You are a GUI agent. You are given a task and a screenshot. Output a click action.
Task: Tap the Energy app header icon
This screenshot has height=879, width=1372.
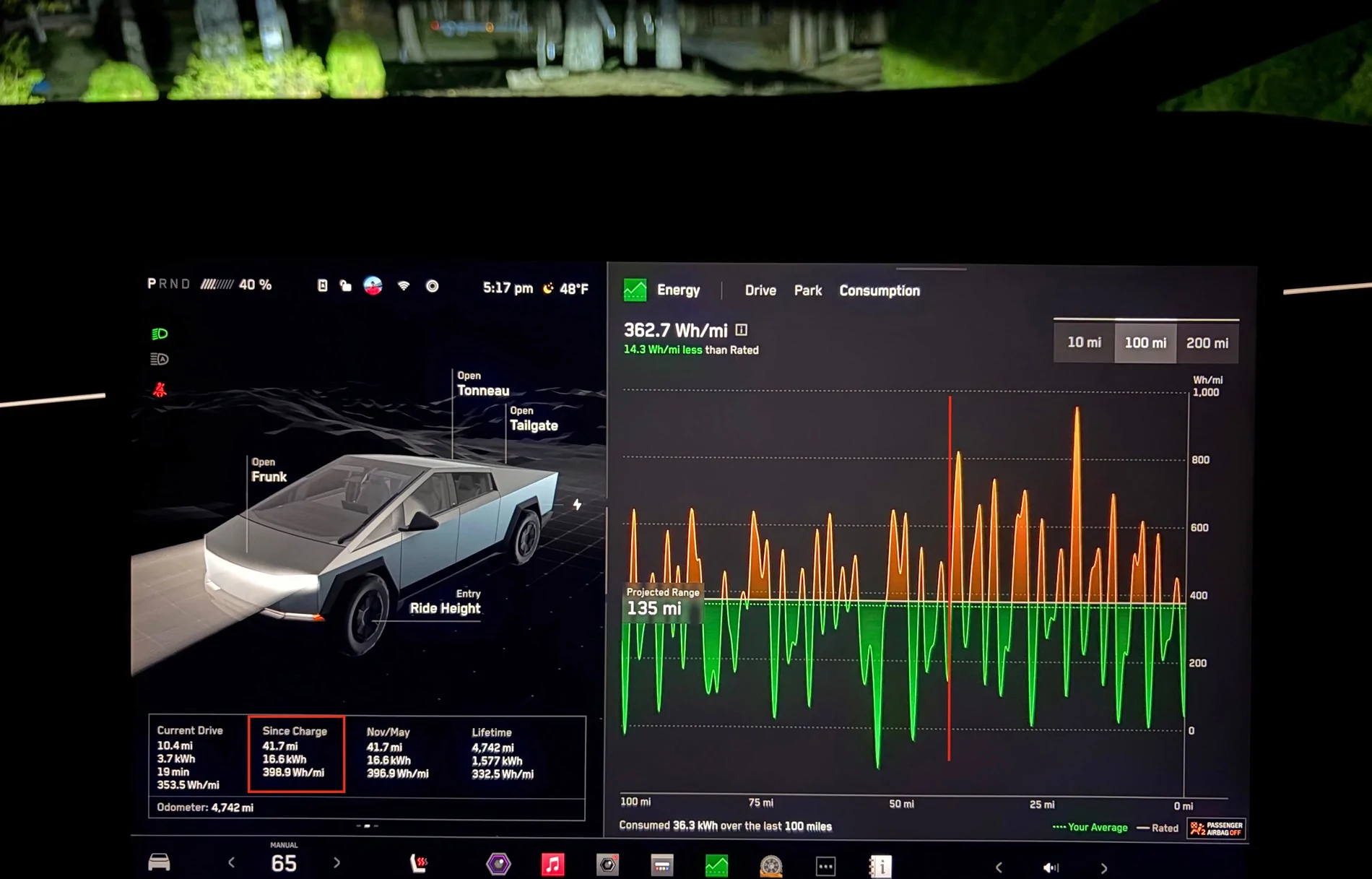point(635,290)
